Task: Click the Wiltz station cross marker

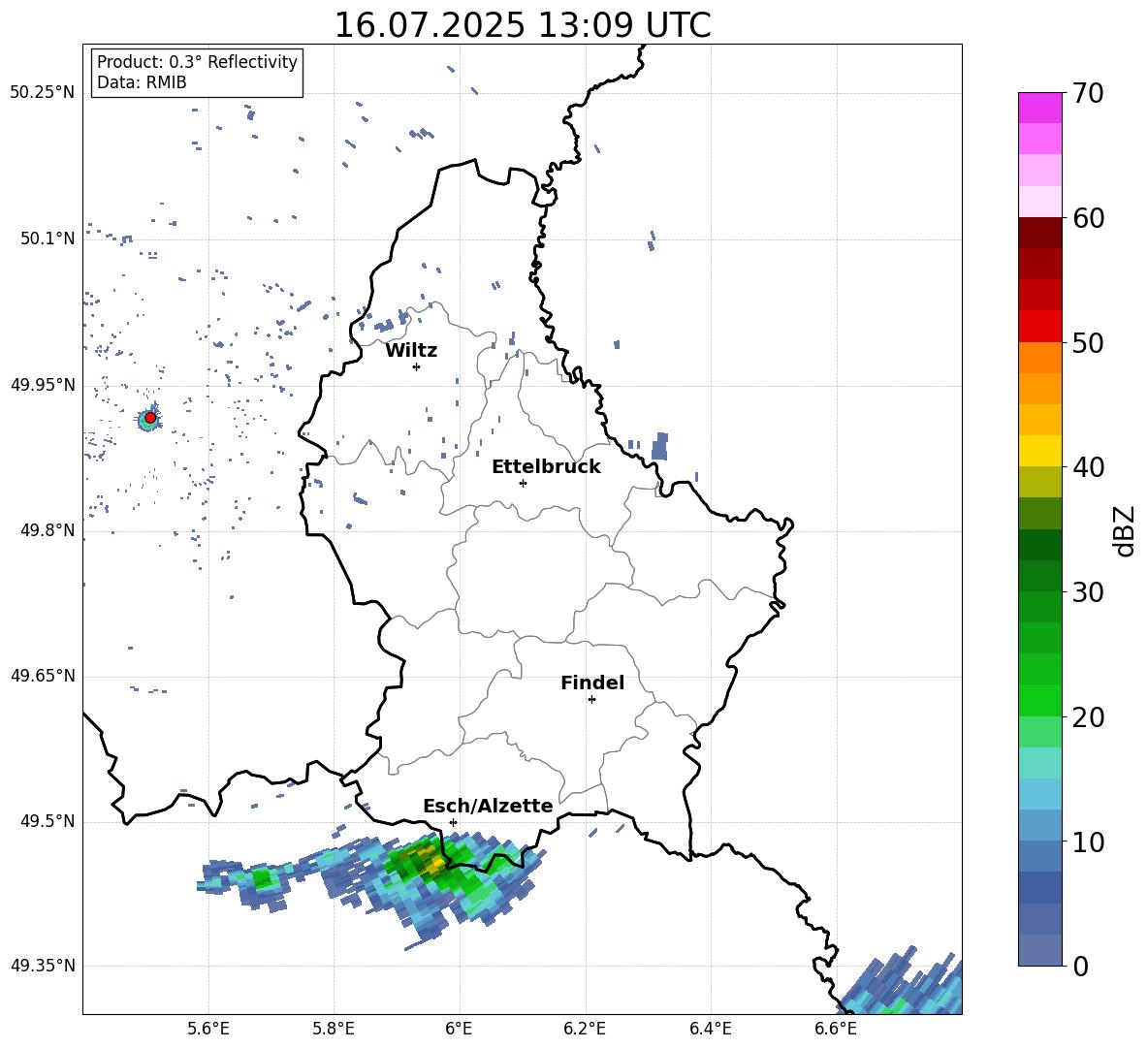Action: click(x=416, y=366)
